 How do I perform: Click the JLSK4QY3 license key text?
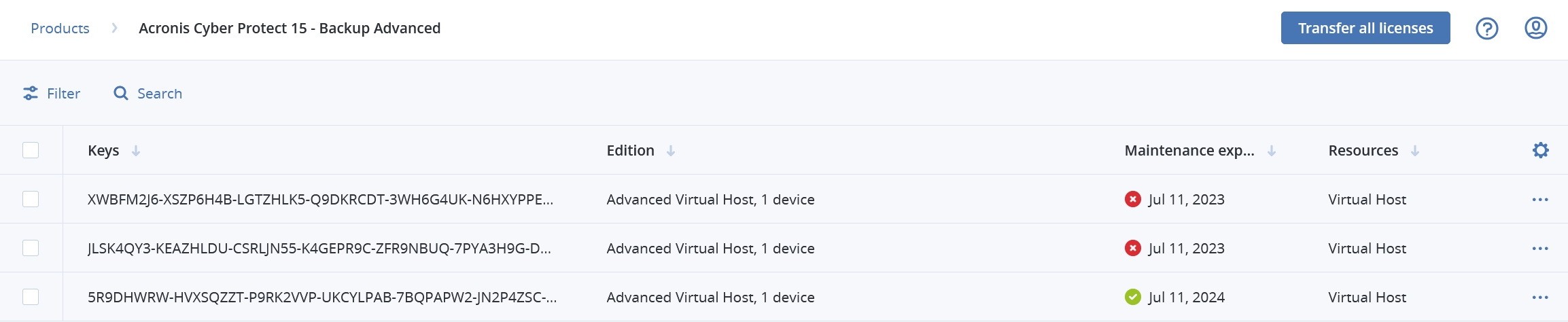tap(319, 249)
